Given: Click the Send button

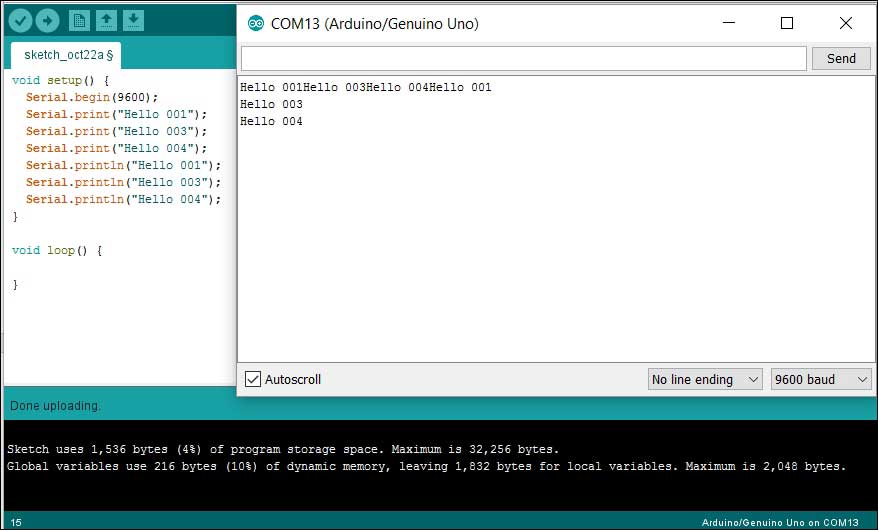Looking at the screenshot, I should [841, 58].
